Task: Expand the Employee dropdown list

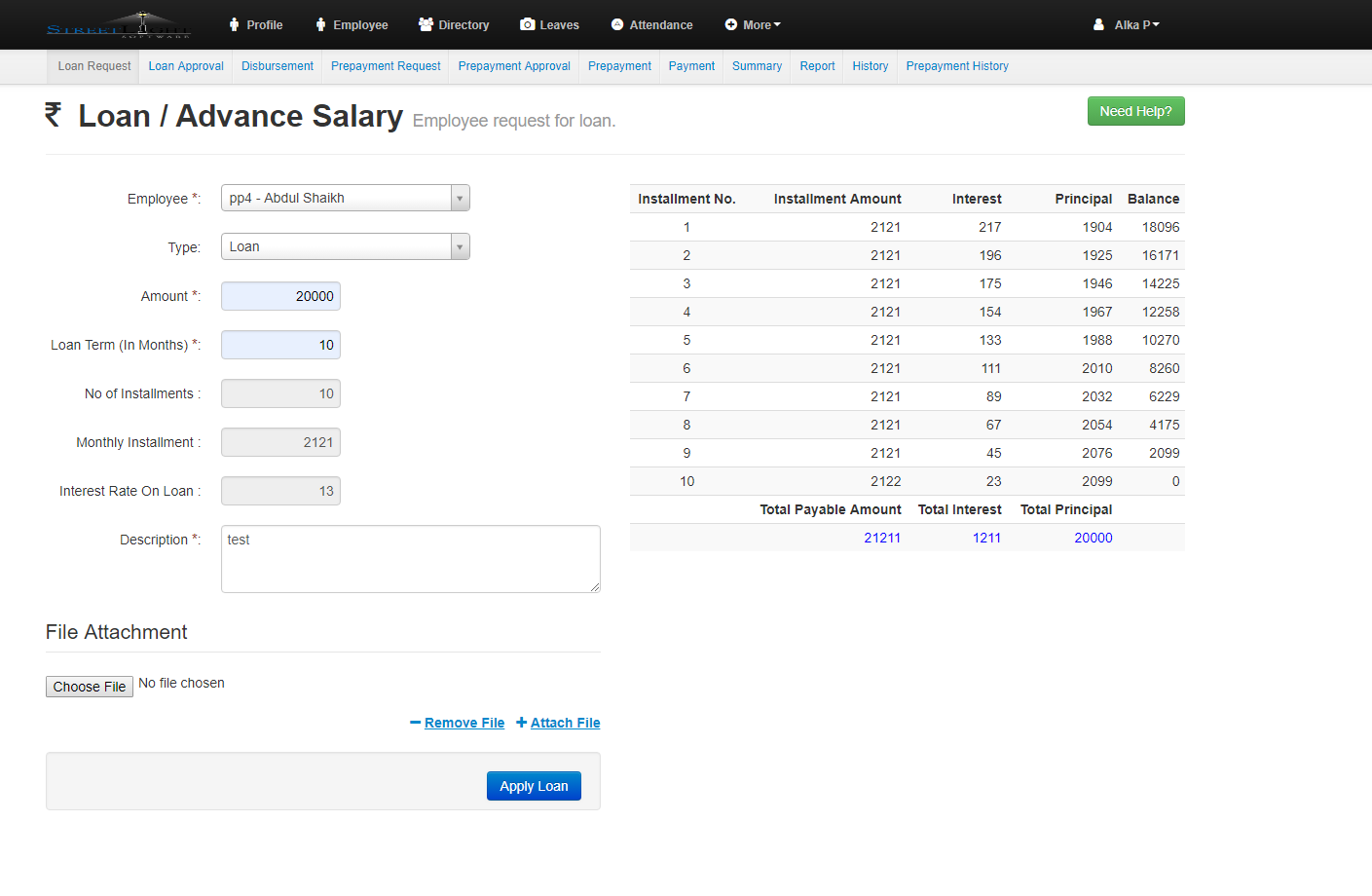Action: pyautogui.click(x=460, y=199)
